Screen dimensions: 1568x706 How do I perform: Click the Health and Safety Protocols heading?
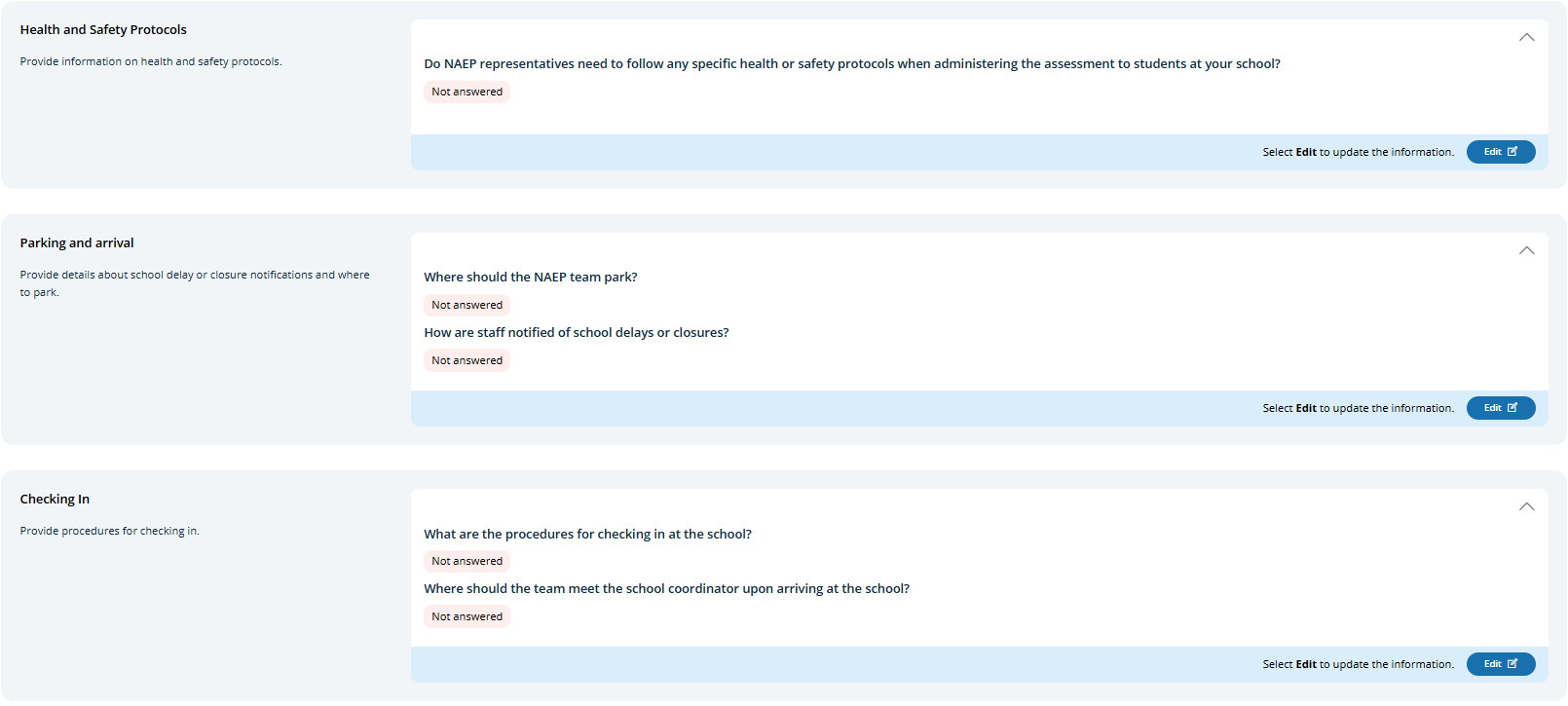click(103, 30)
